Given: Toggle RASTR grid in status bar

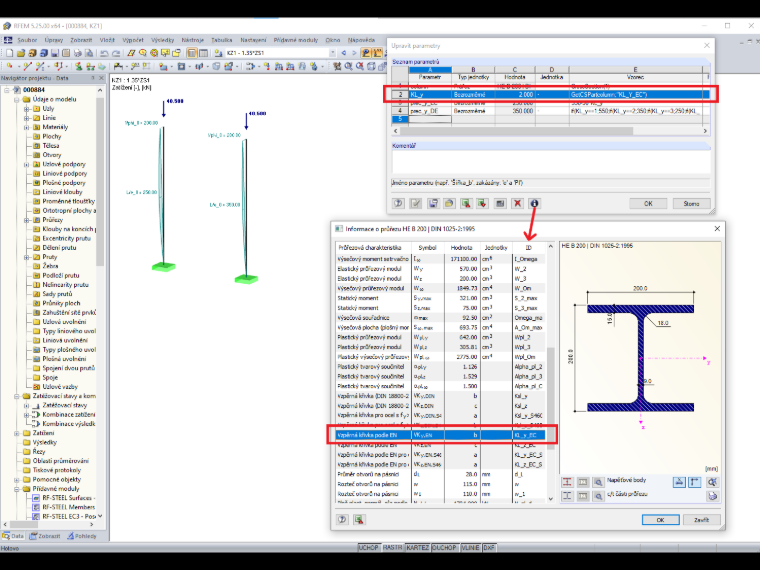Looking at the screenshot, I should point(392,548).
